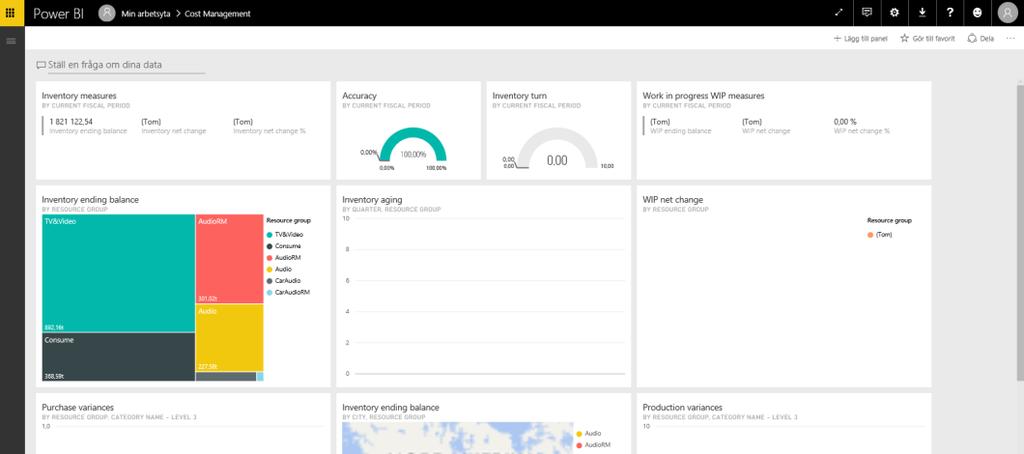Open the Accuracy gauge tile
Viewport: 1024px width, 454px height.
(x=408, y=131)
